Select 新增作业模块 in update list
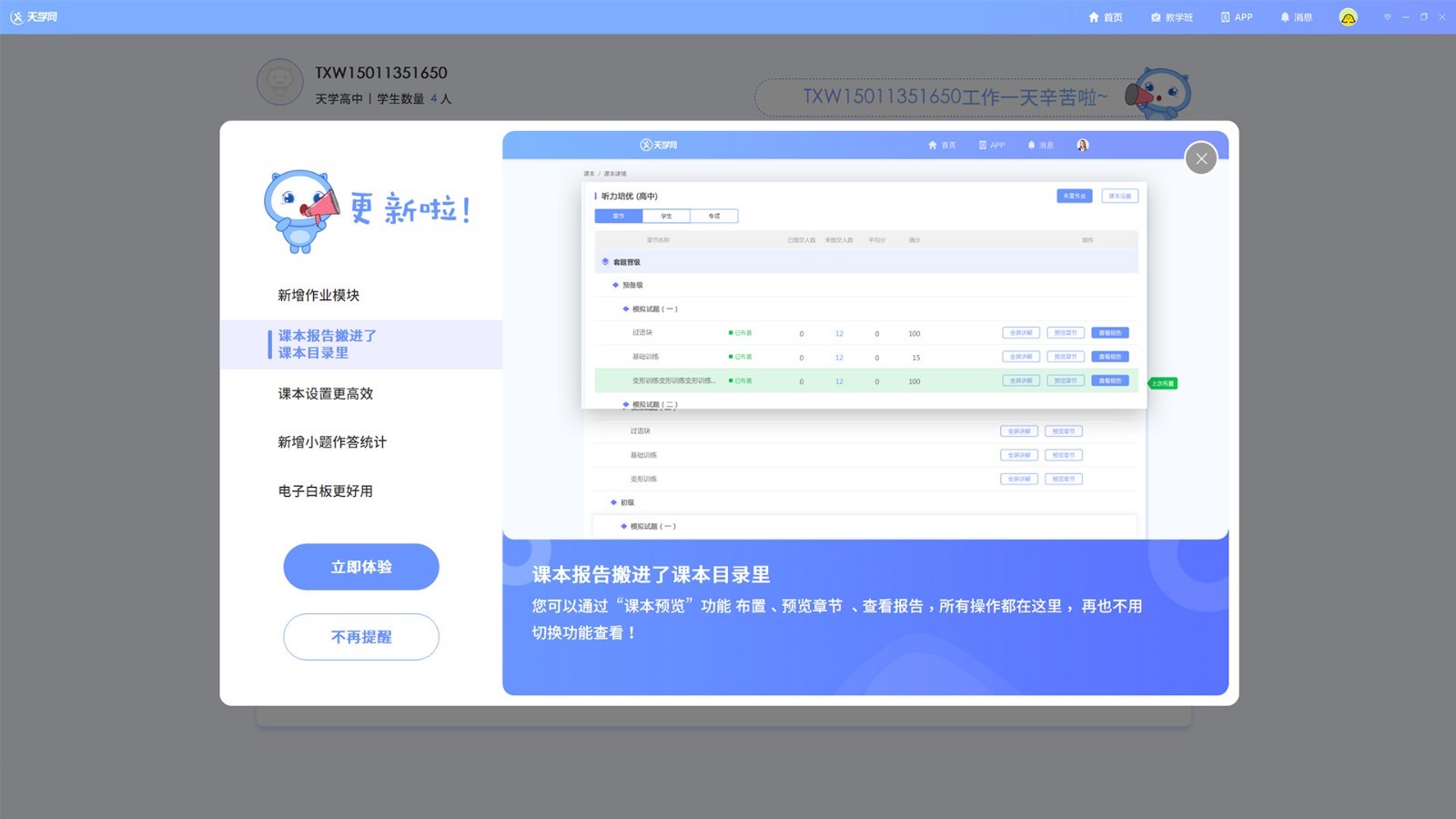1456x819 pixels. 318,296
